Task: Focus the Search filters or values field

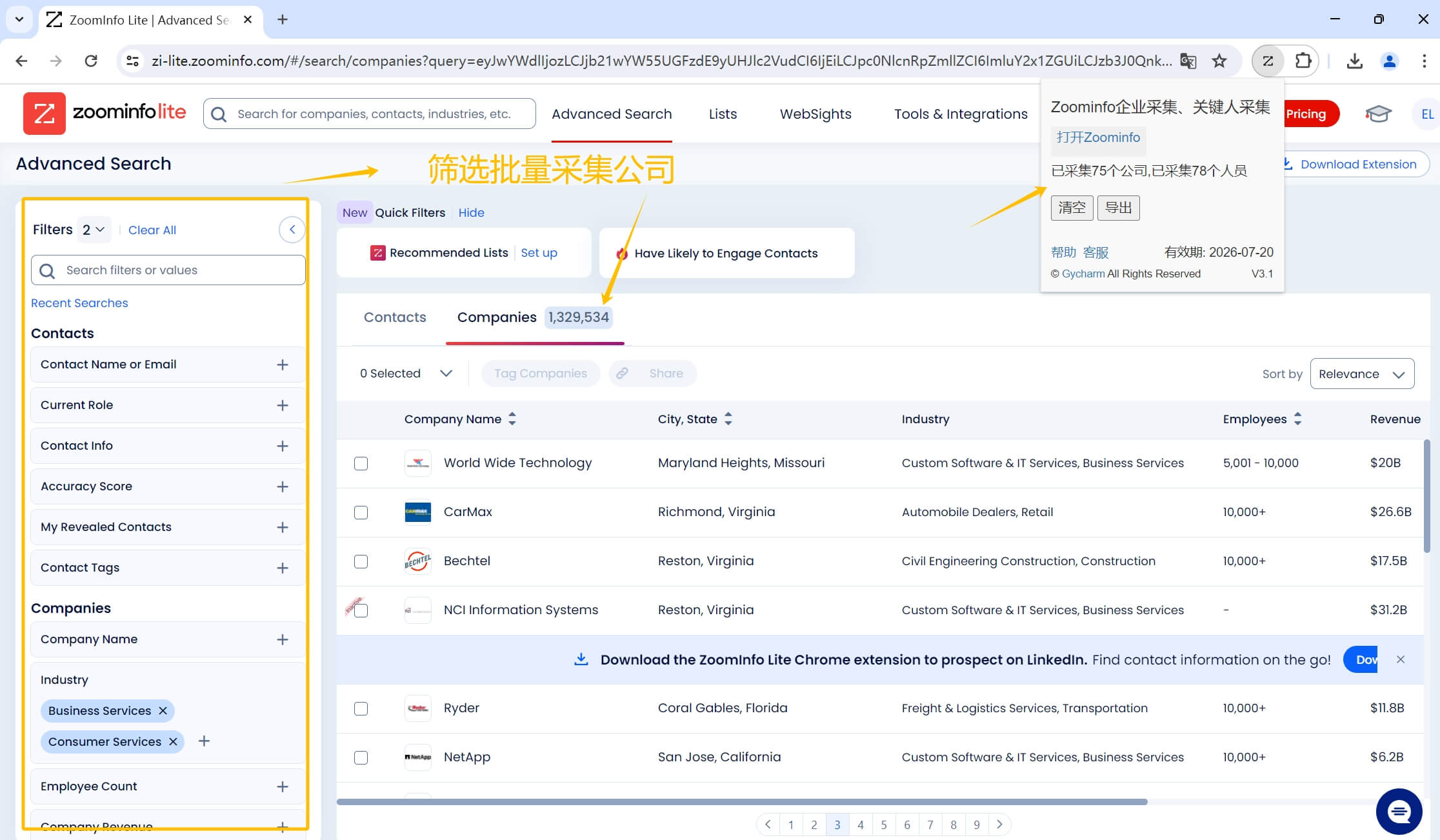Action: pos(168,270)
